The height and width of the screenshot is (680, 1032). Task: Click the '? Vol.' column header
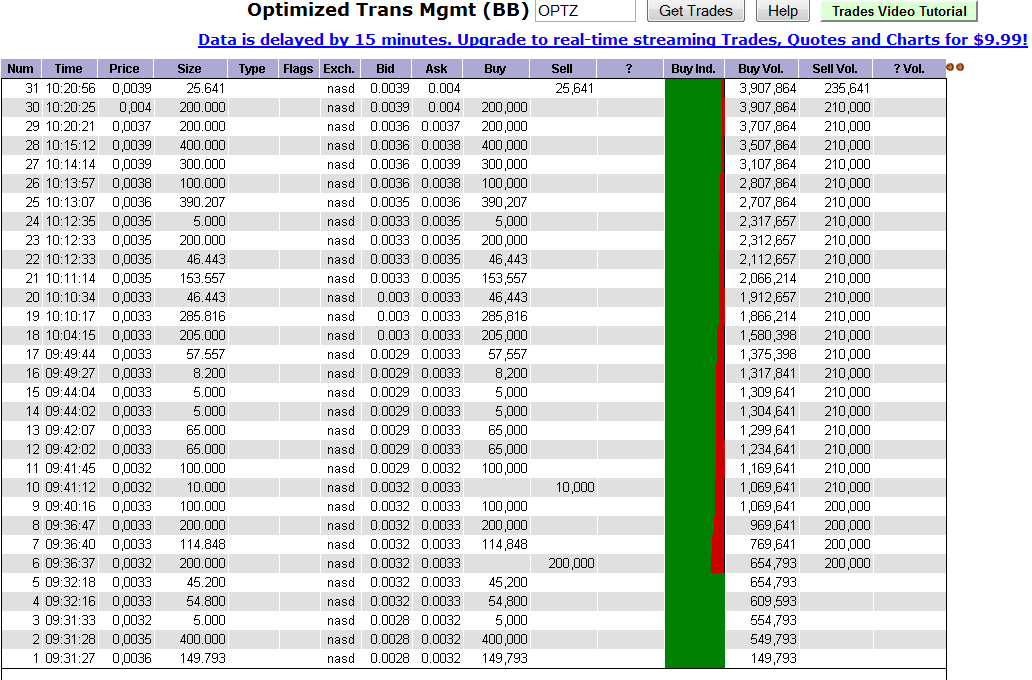[x=907, y=69]
